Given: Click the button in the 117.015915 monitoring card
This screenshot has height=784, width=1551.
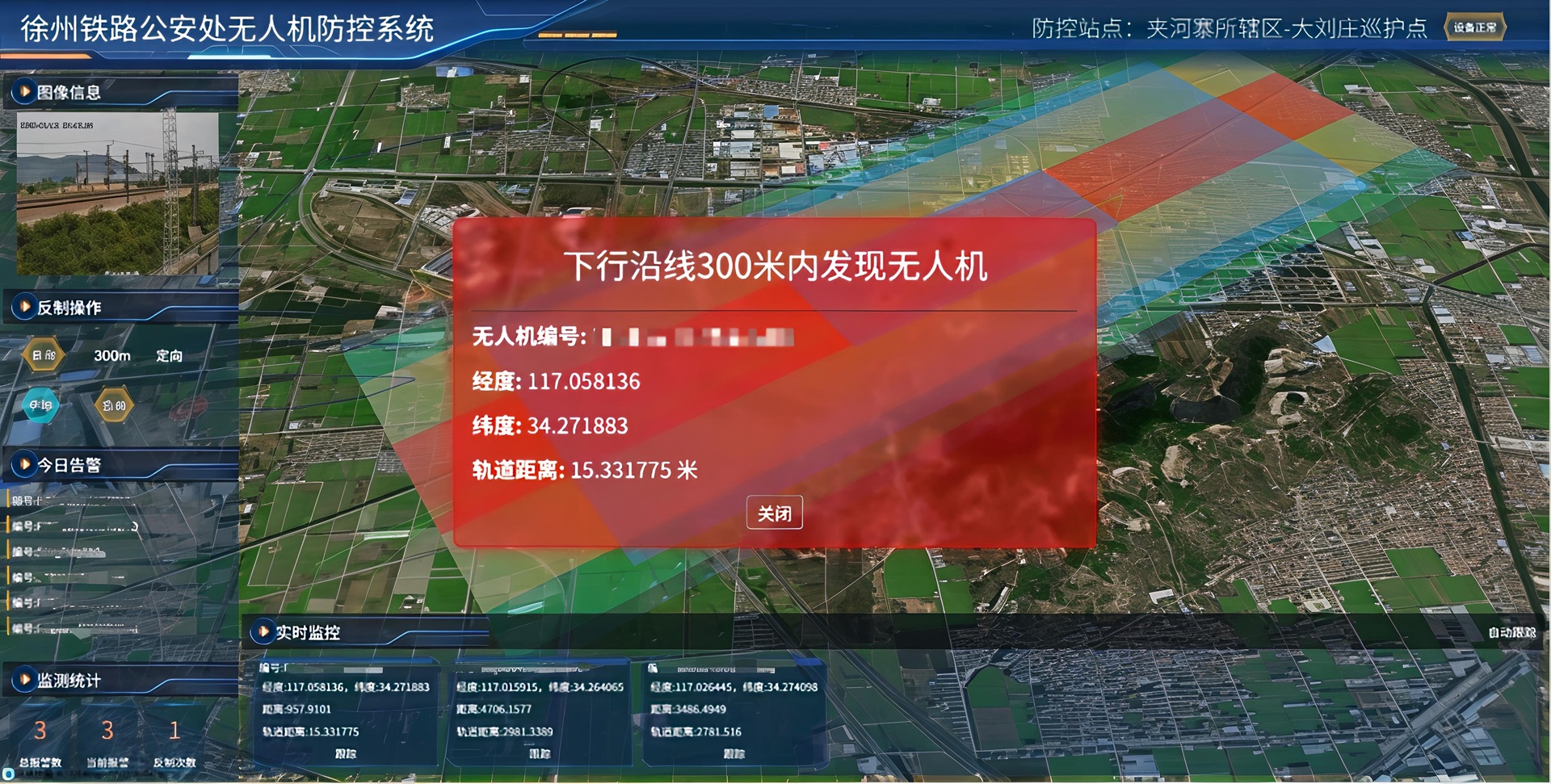Looking at the screenshot, I should click(540, 753).
